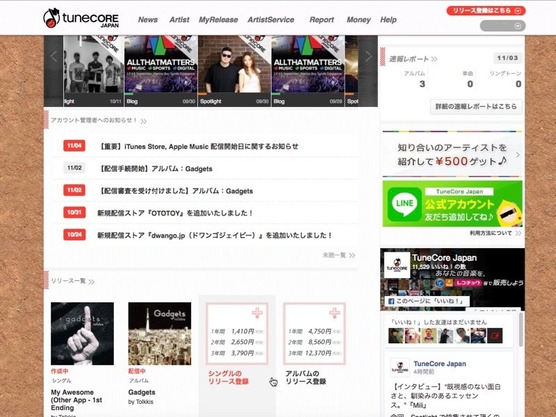Click the TuneCore Japan logo
Image resolution: width=556 pixels, height=417 pixels.
[81, 18]
